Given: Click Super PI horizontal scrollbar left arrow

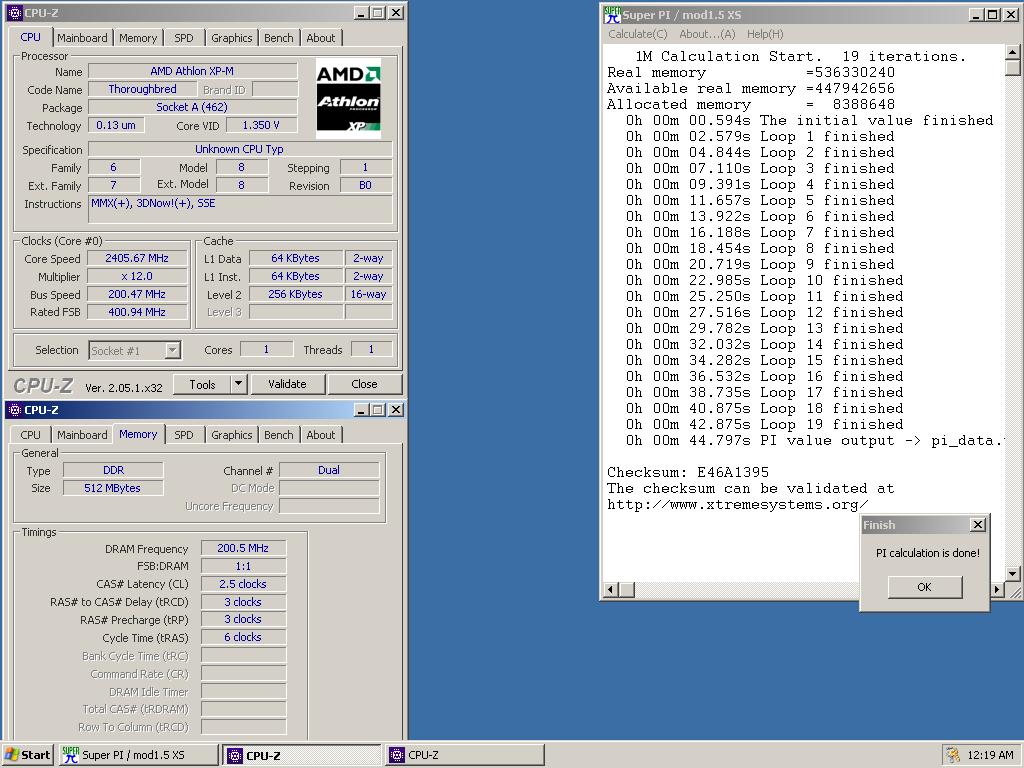Looking at the screenshot, I should coord(611,590).
